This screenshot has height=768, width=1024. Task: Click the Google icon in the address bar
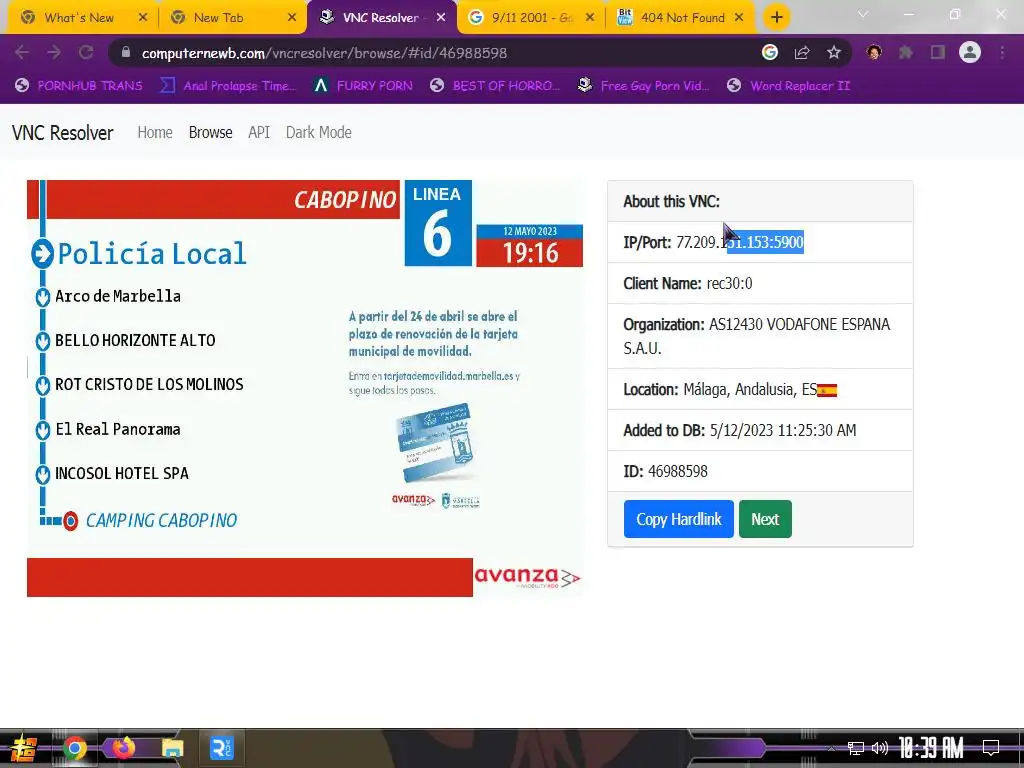[x=770, y=52]
